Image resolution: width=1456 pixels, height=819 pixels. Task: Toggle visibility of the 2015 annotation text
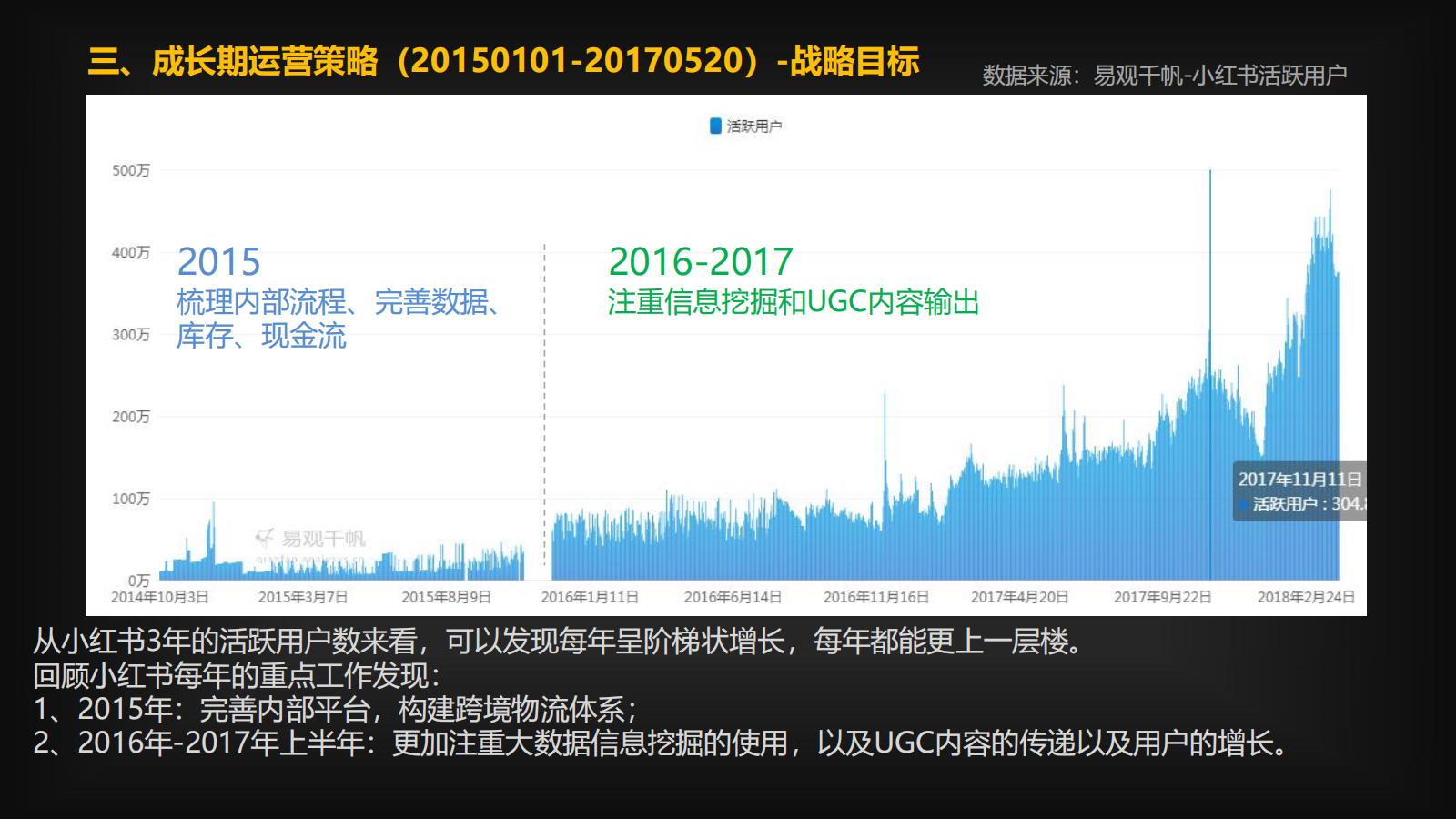[218, 262]
